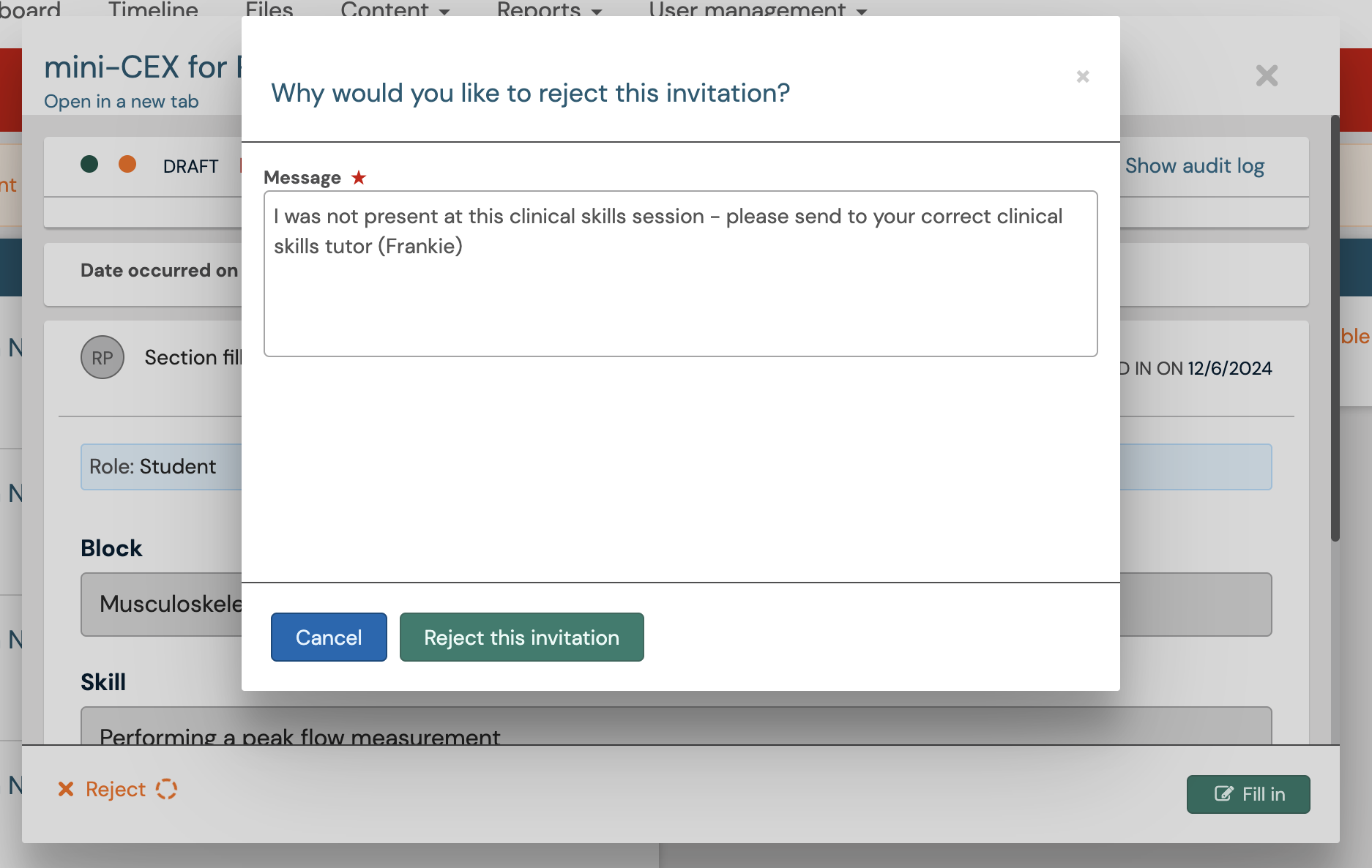Viewport: 1372px width, 868px height.
Task: Cancel the rejection dialog
Action: click(x=329, y=637)
